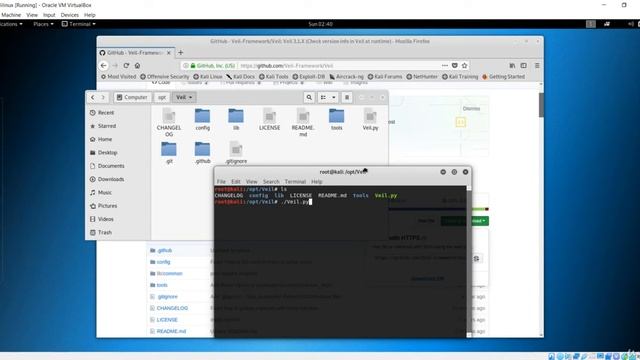Select Computer path button in file manager
This screenshot has height=360, width=640.
[132, 97]
